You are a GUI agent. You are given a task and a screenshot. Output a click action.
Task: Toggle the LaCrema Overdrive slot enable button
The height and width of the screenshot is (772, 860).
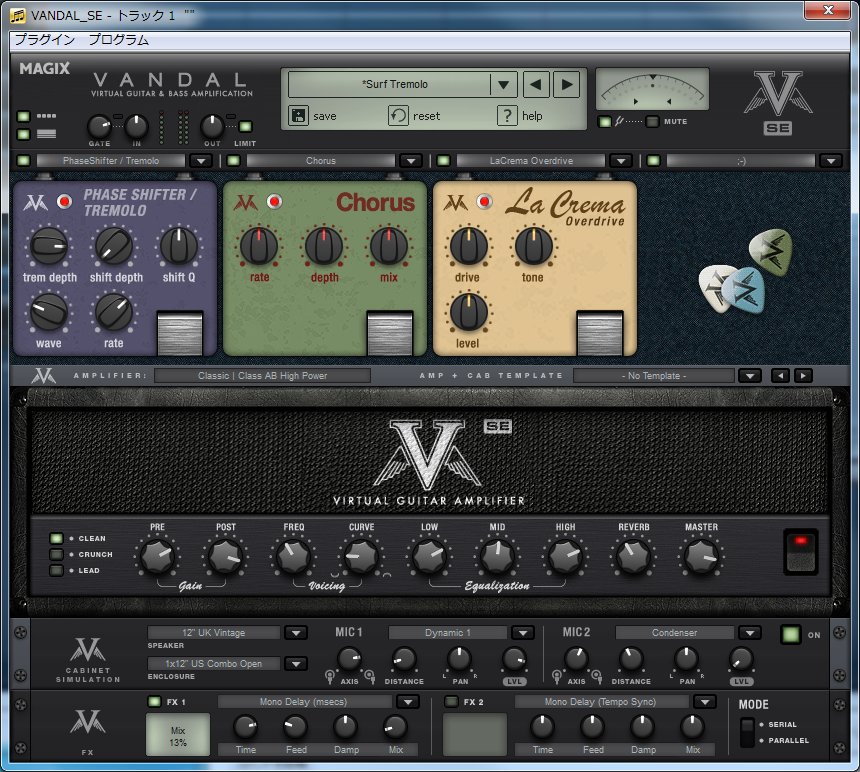tap(443, 161)
